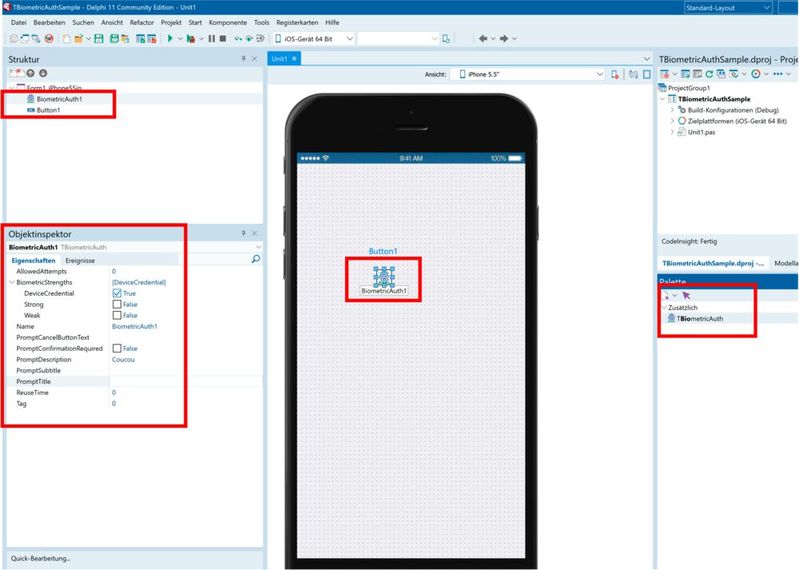
Task: Click the Refresh icon in the project panel
Action: [709, 74]
